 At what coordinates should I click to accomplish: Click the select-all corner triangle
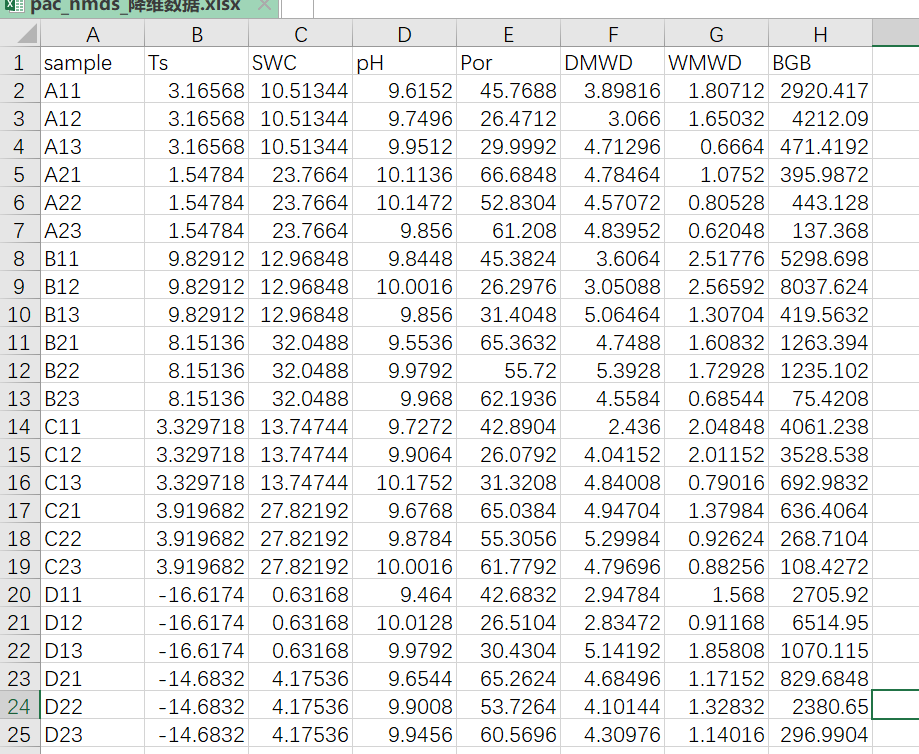(27, 34)
